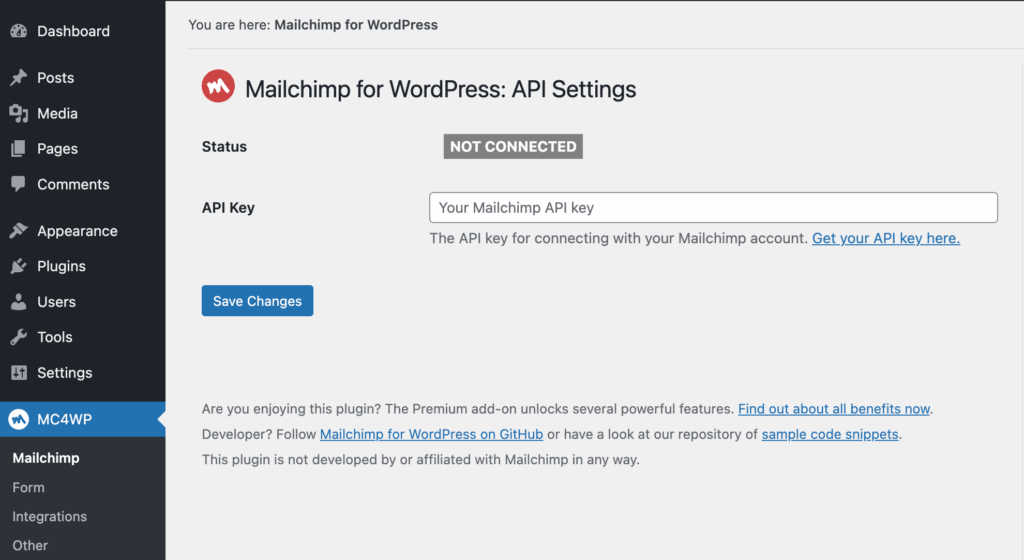This screenshot has height=560, width=1024.
Task: Click the Mailchimp for WordPress breadcrumb text
Action: coord(356,25)
